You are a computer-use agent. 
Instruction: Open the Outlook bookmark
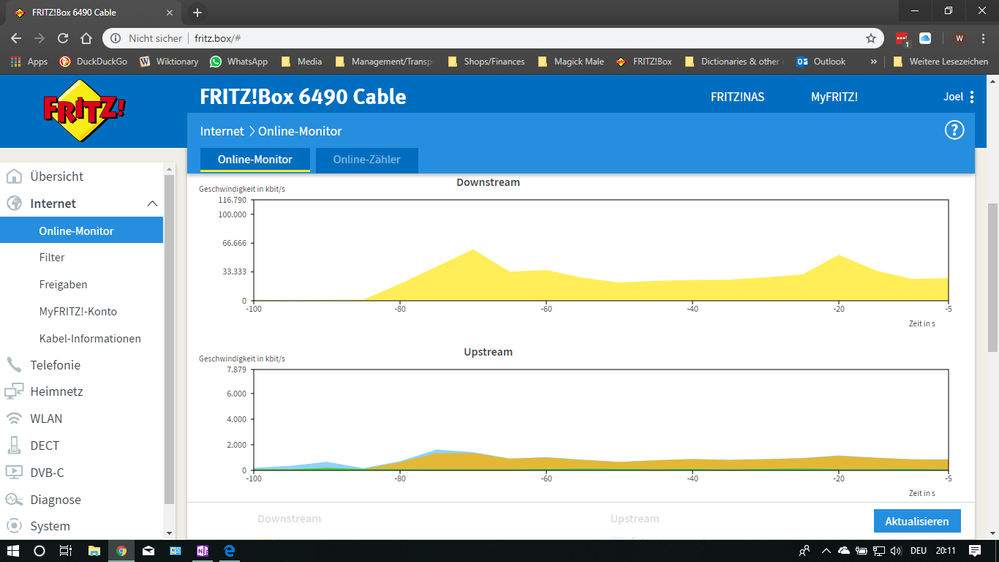(821, 62)
